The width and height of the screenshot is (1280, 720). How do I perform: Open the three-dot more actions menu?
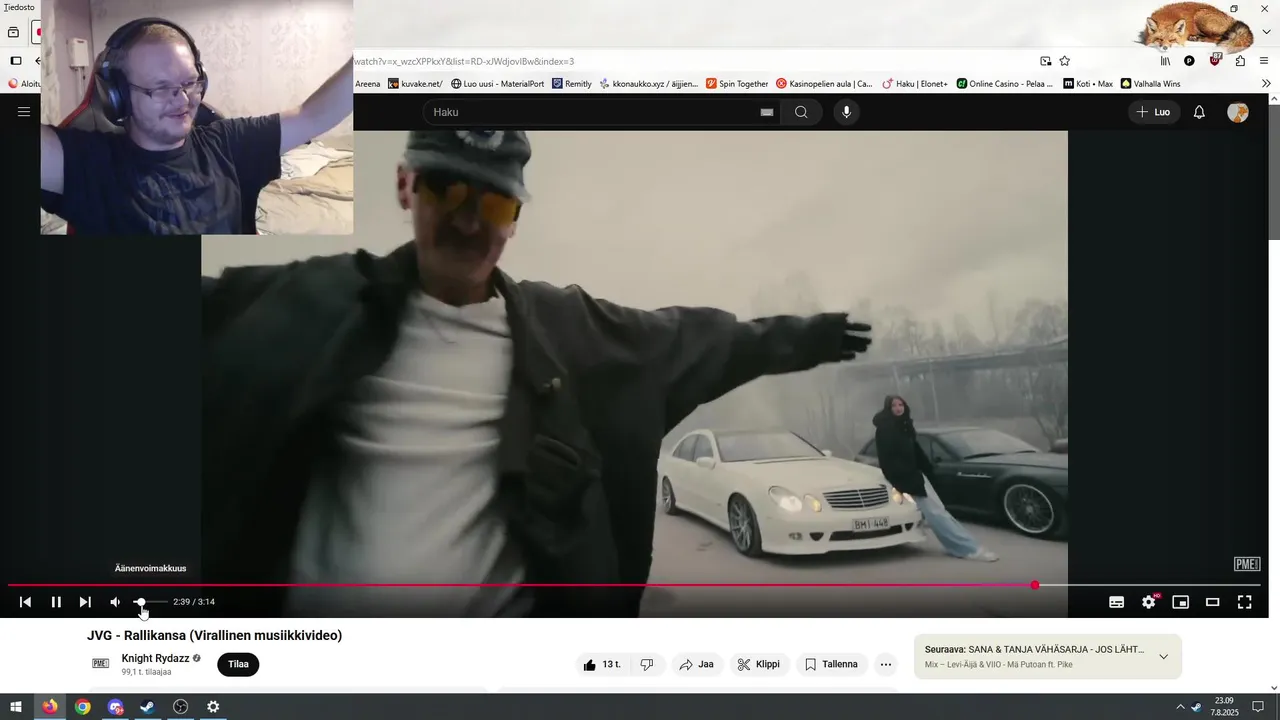click(885, 664)
